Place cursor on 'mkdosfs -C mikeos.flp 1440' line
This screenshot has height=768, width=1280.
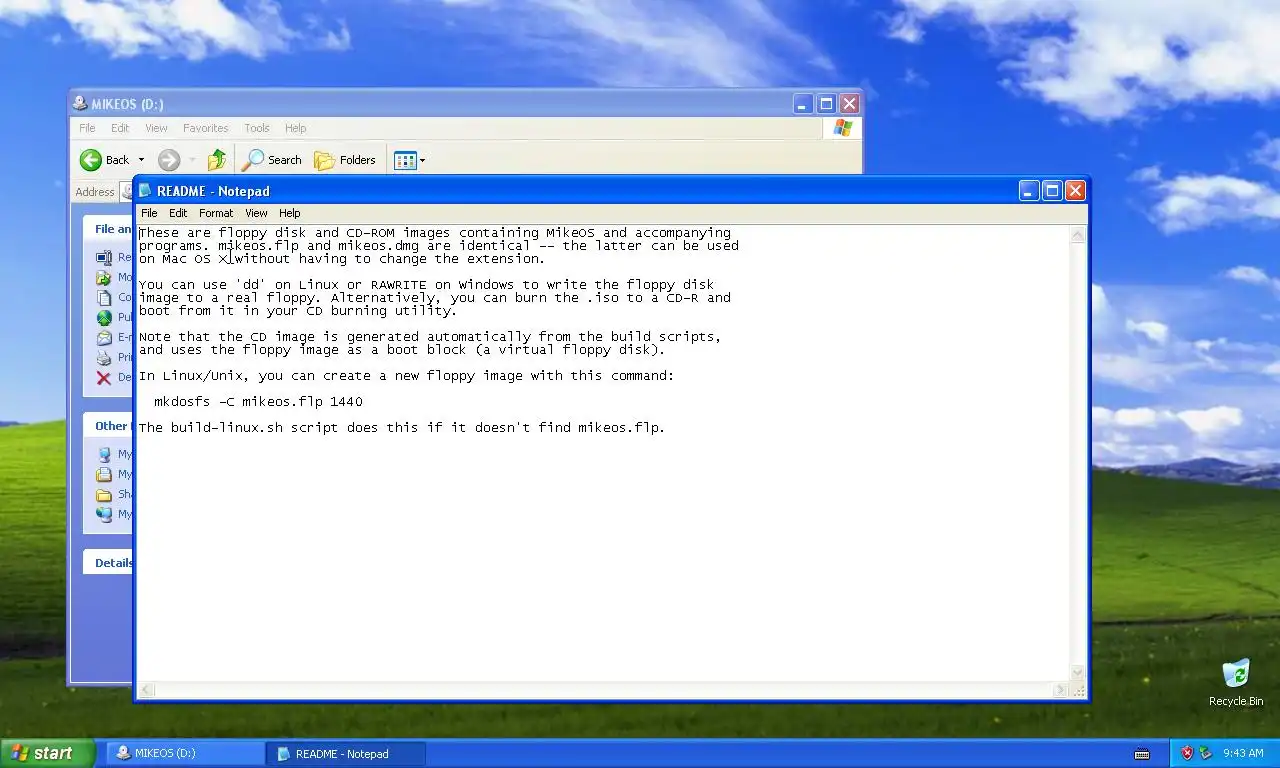click(258, 401)
